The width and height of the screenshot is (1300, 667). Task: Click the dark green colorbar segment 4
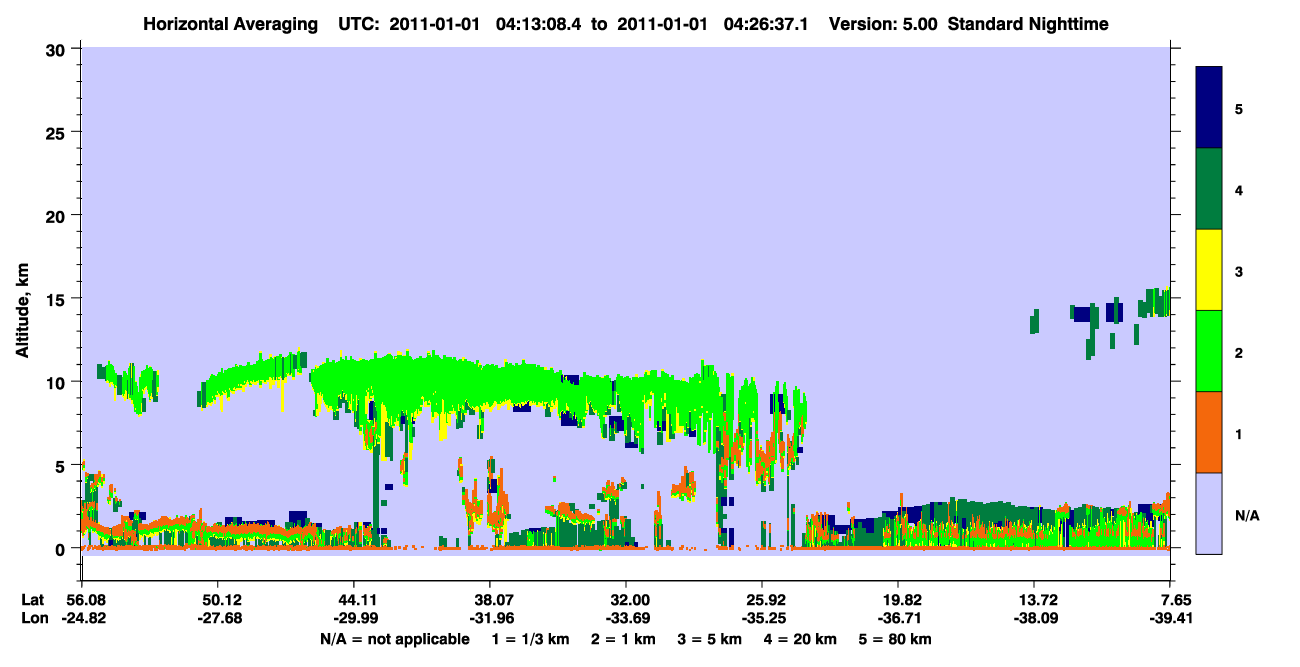(x=1209, y=189)
